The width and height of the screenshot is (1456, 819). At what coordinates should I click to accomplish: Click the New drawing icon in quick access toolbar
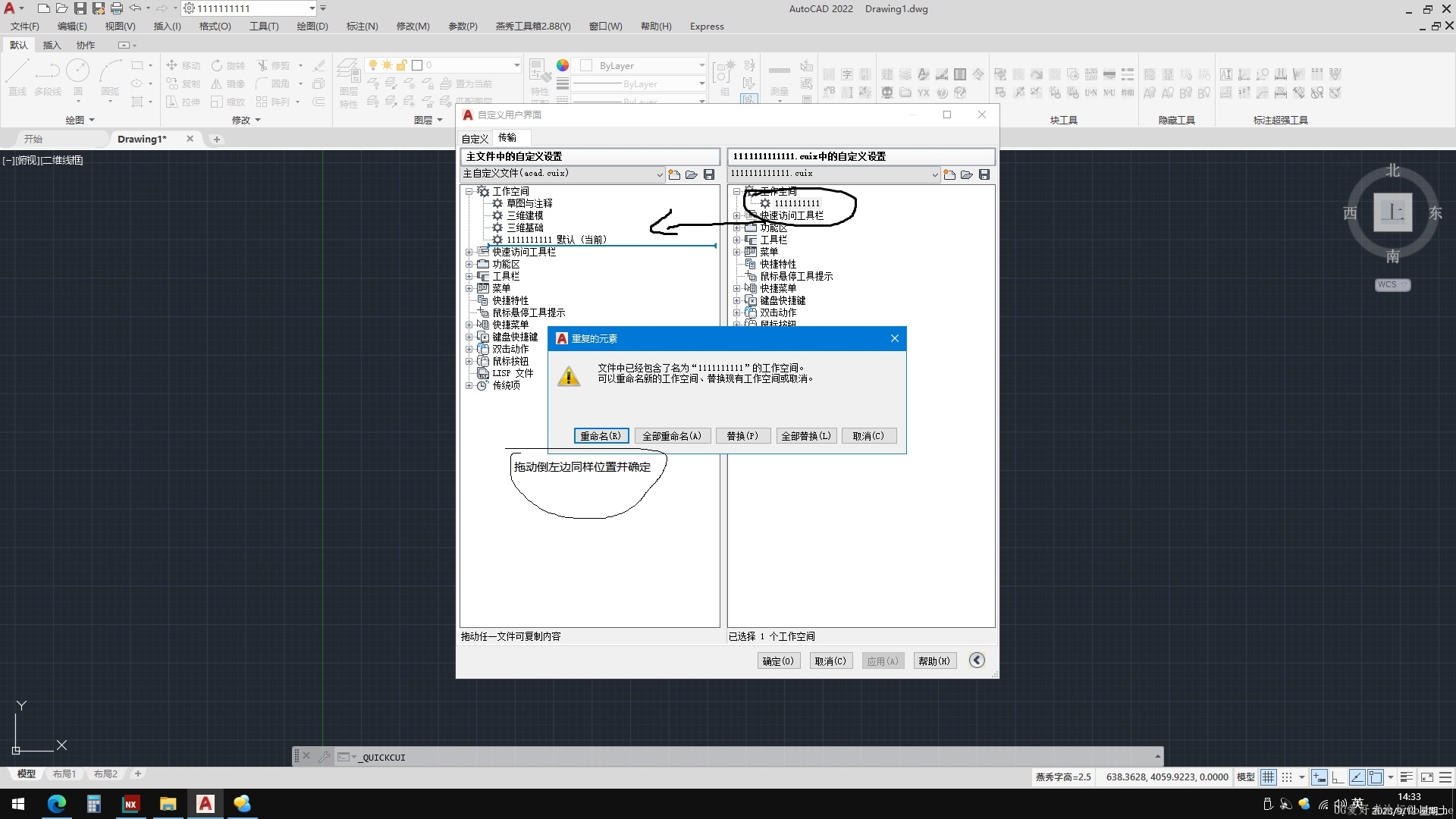[x=43, y=8]
